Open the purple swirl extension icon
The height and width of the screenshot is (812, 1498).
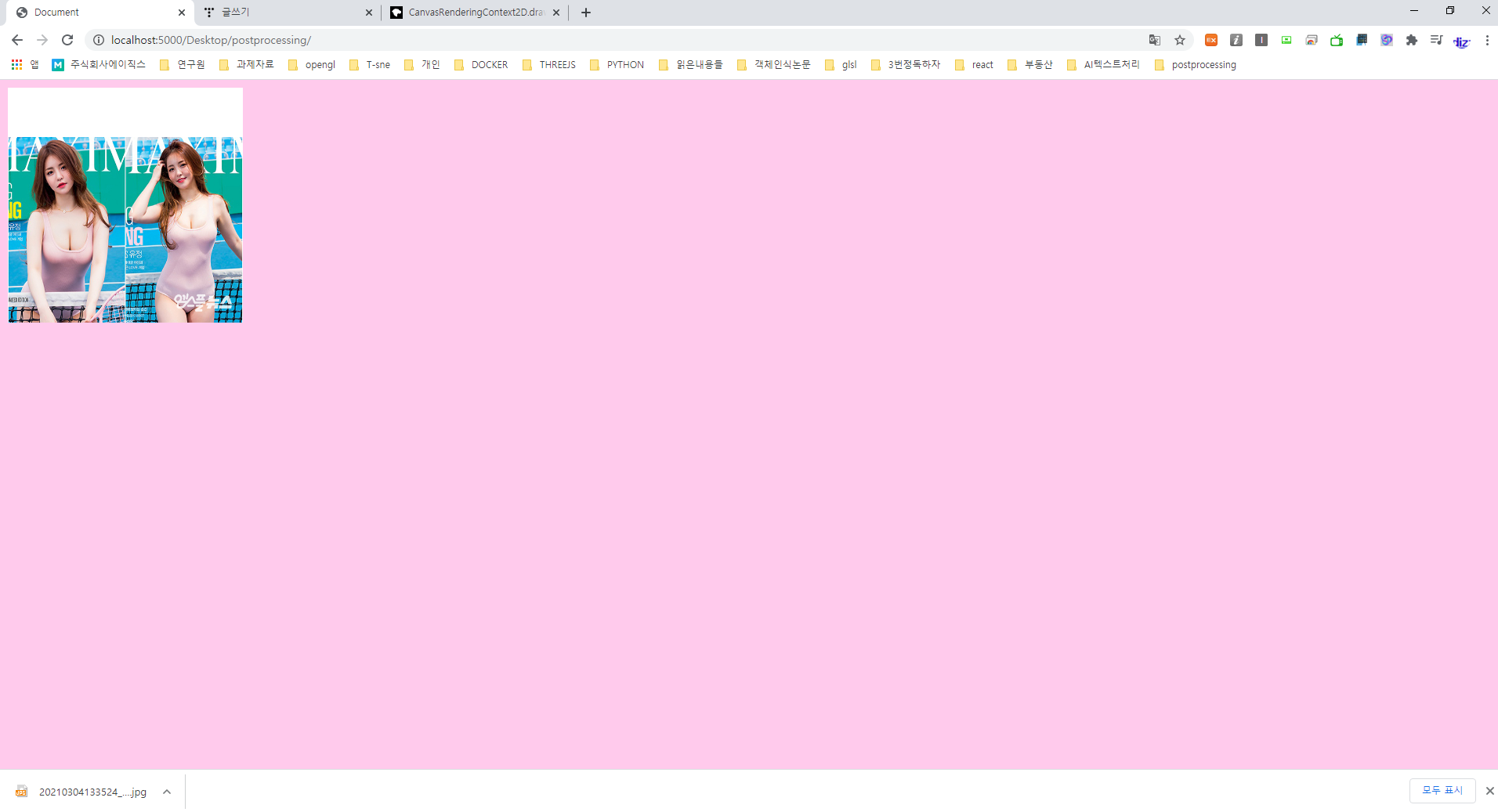pyautogui.click(x=1387, y=40)
